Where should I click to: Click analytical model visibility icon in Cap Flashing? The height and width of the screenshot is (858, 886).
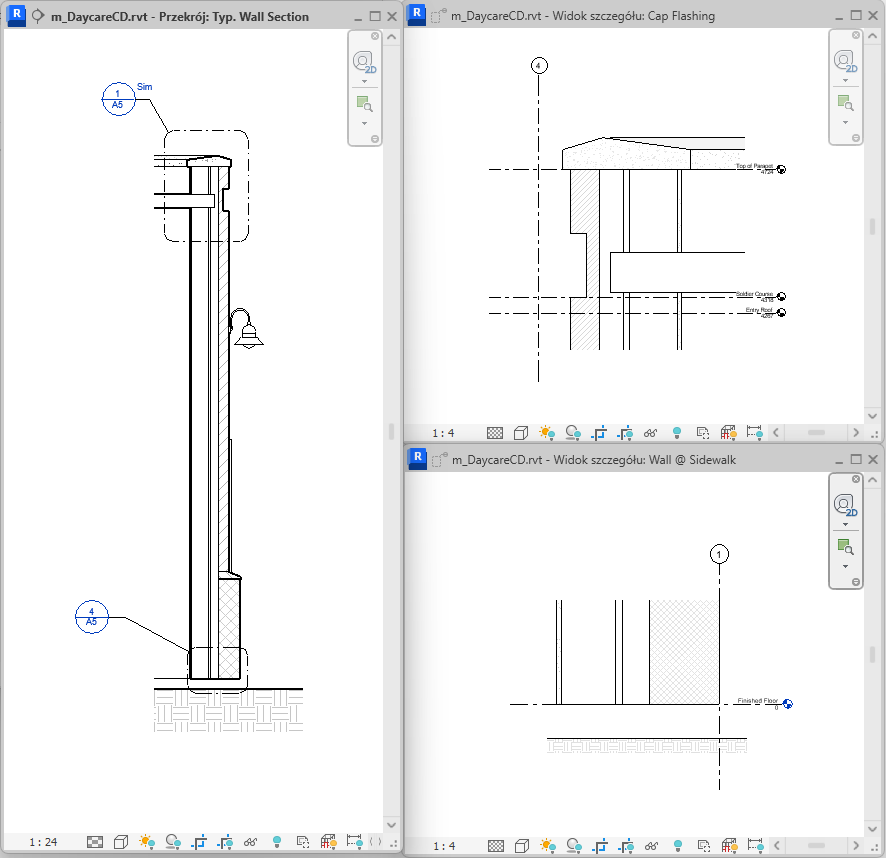click(x=728, y=433)
